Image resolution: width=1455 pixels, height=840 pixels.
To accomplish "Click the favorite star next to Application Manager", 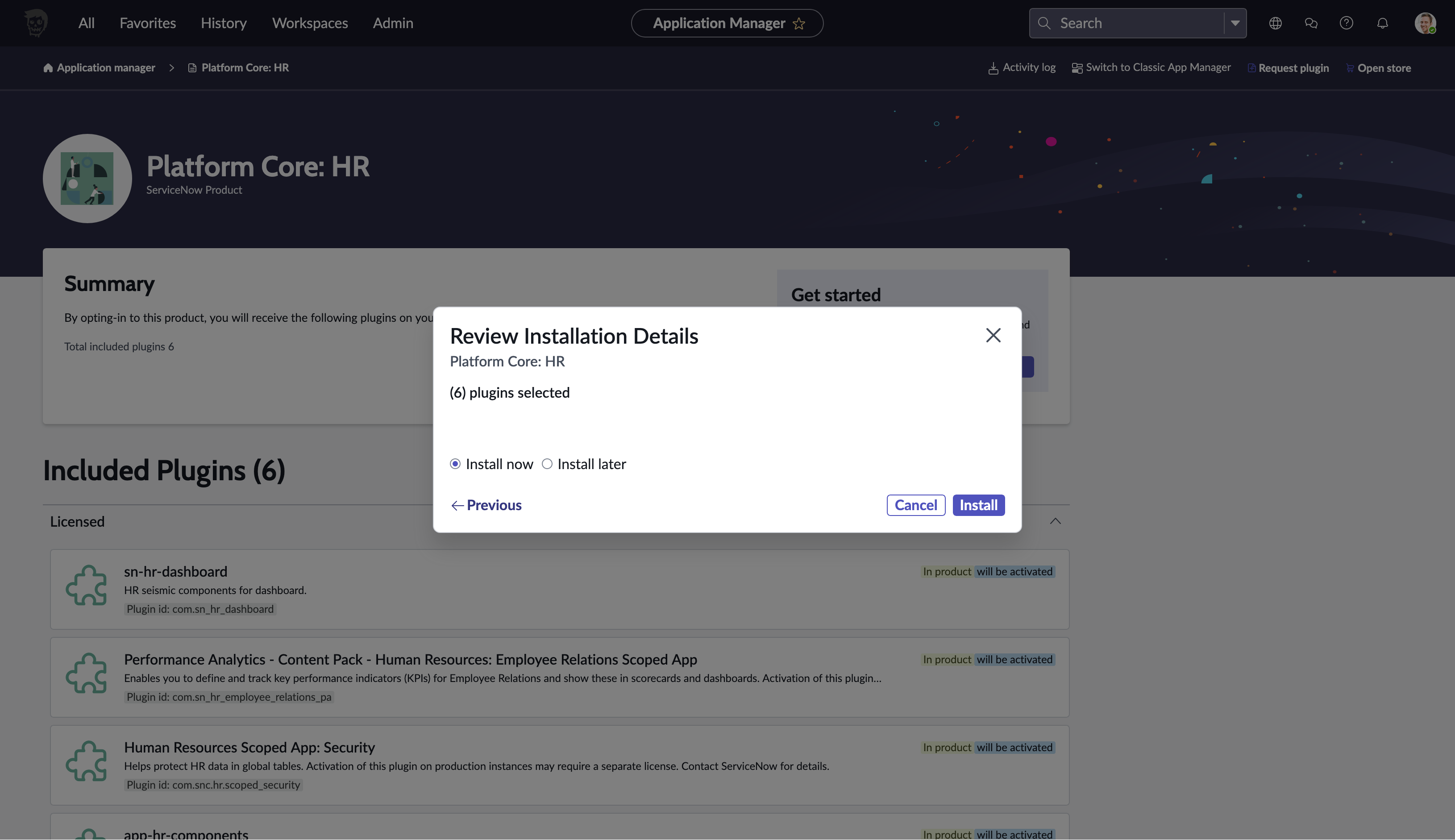I will [x=799, y=24].
